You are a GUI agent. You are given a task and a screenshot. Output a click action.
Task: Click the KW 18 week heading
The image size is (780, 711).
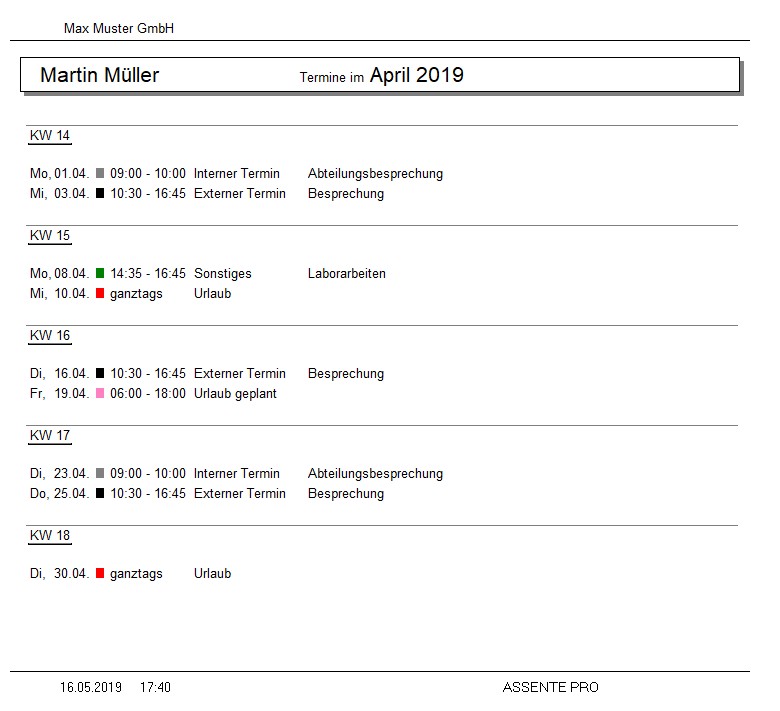click(x=50, y=536)
